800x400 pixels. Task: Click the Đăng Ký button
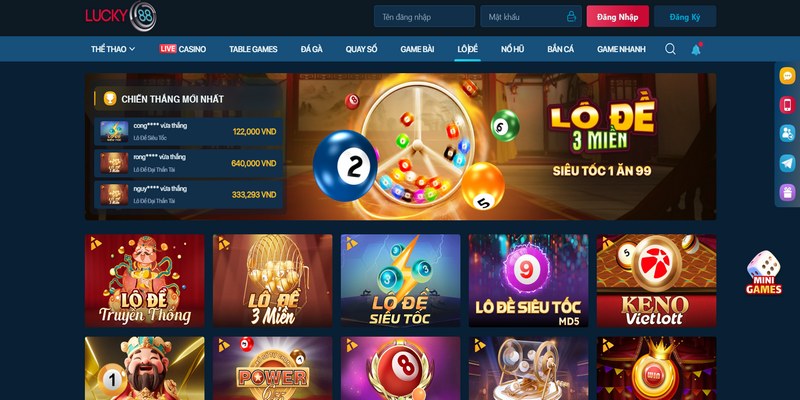click(x=685, y=16)
